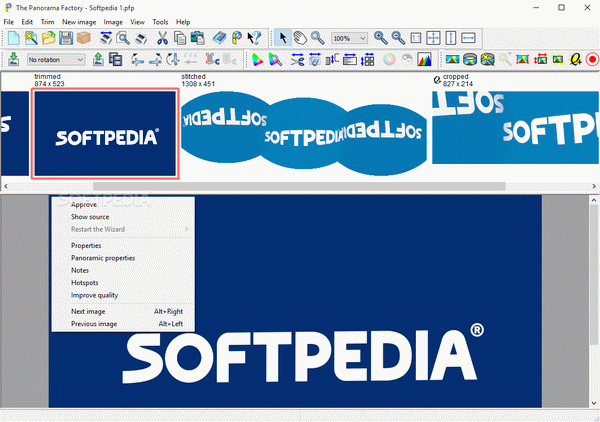
Task: Click the Paste clipboard icon
Action: pos(197,38)
